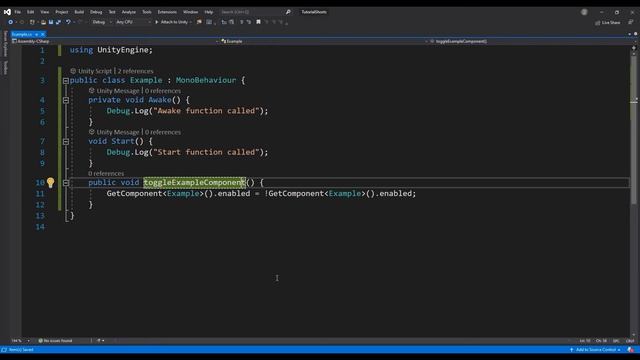Click Add to Source Control button

[596, 350]
